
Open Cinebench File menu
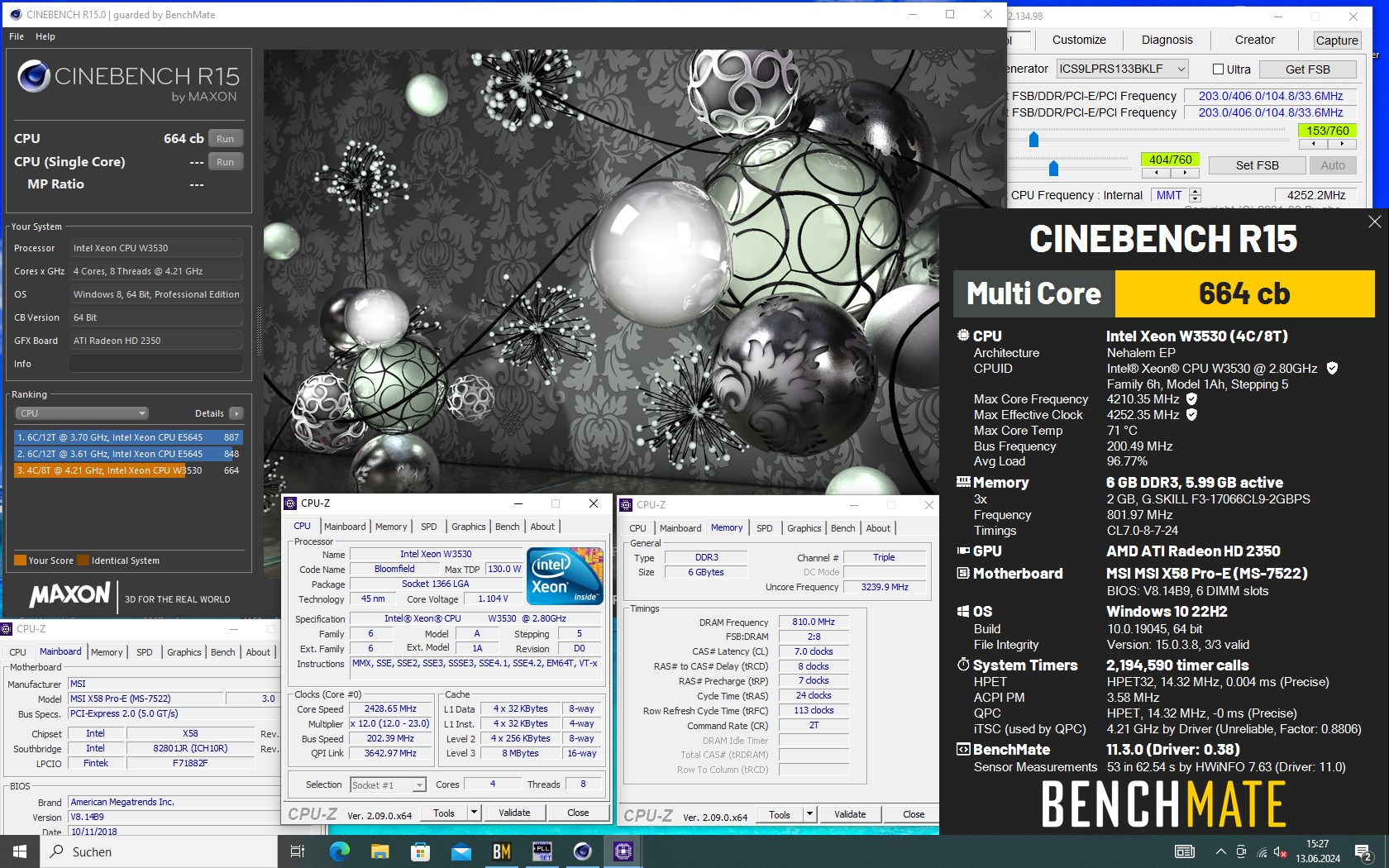pos(17,36)
